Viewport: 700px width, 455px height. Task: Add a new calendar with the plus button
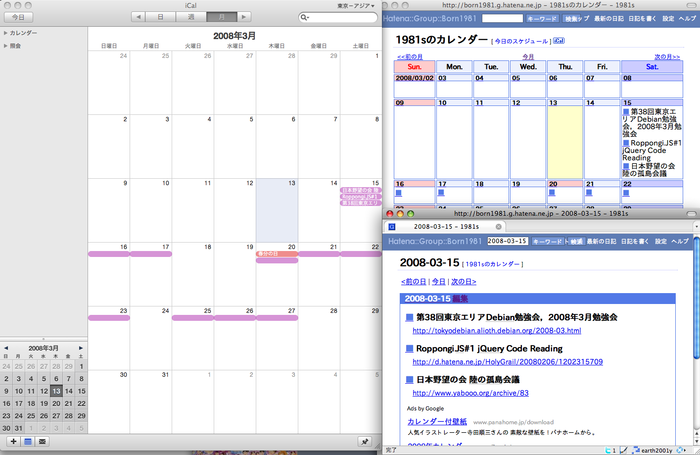[x=13, y=442]
